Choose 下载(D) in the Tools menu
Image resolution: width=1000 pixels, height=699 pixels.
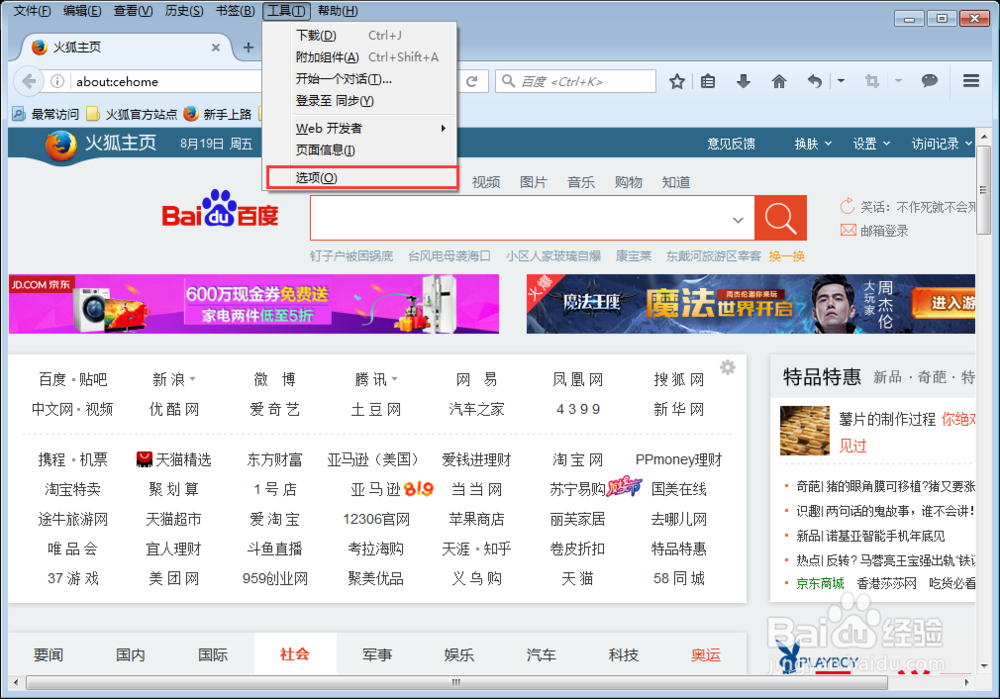(x=361, y=35)
